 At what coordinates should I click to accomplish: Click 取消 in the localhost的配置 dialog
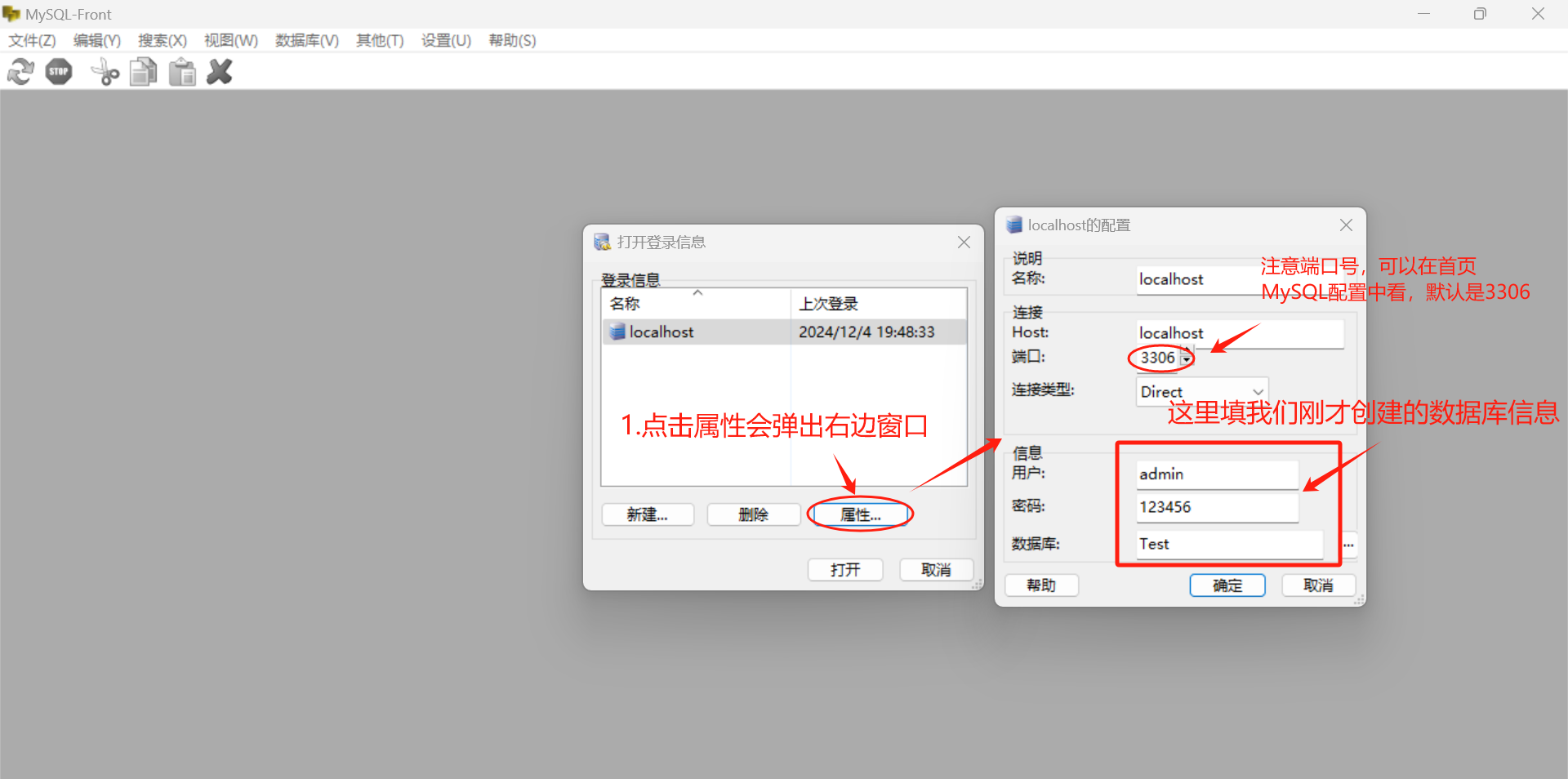1318,585
